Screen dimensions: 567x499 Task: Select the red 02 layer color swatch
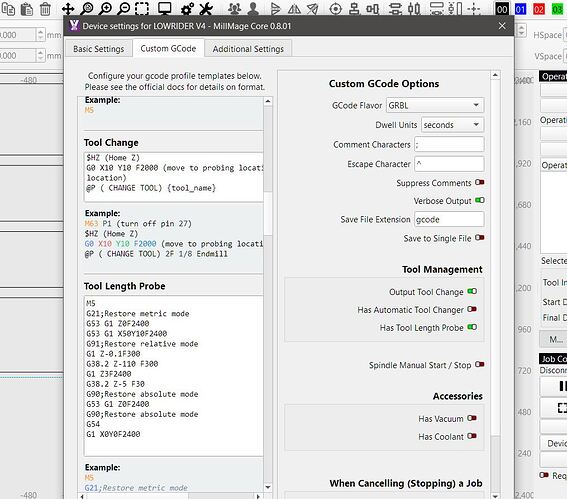[x=538, y=9]
